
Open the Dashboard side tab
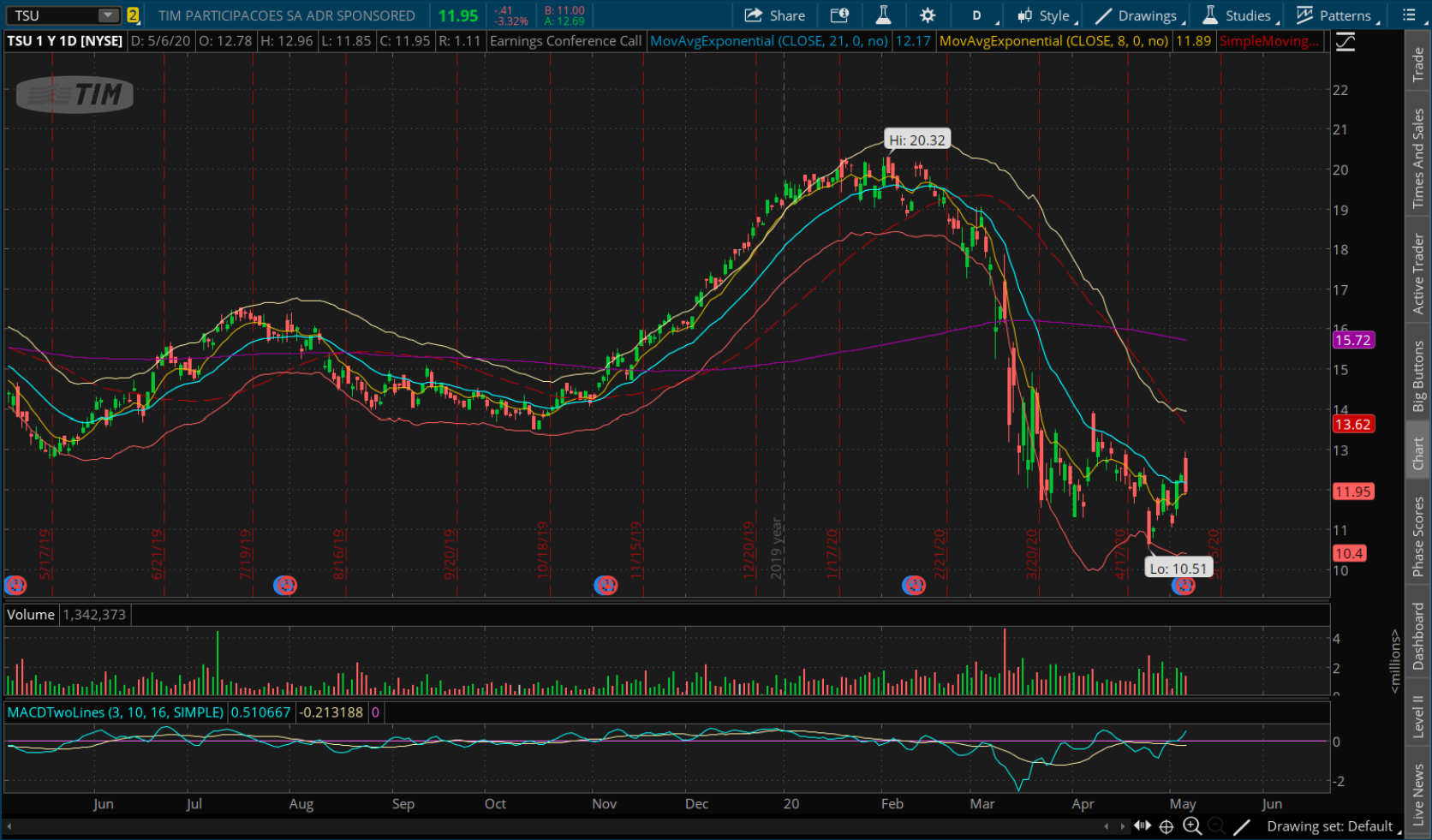[x=1418, y=636]
